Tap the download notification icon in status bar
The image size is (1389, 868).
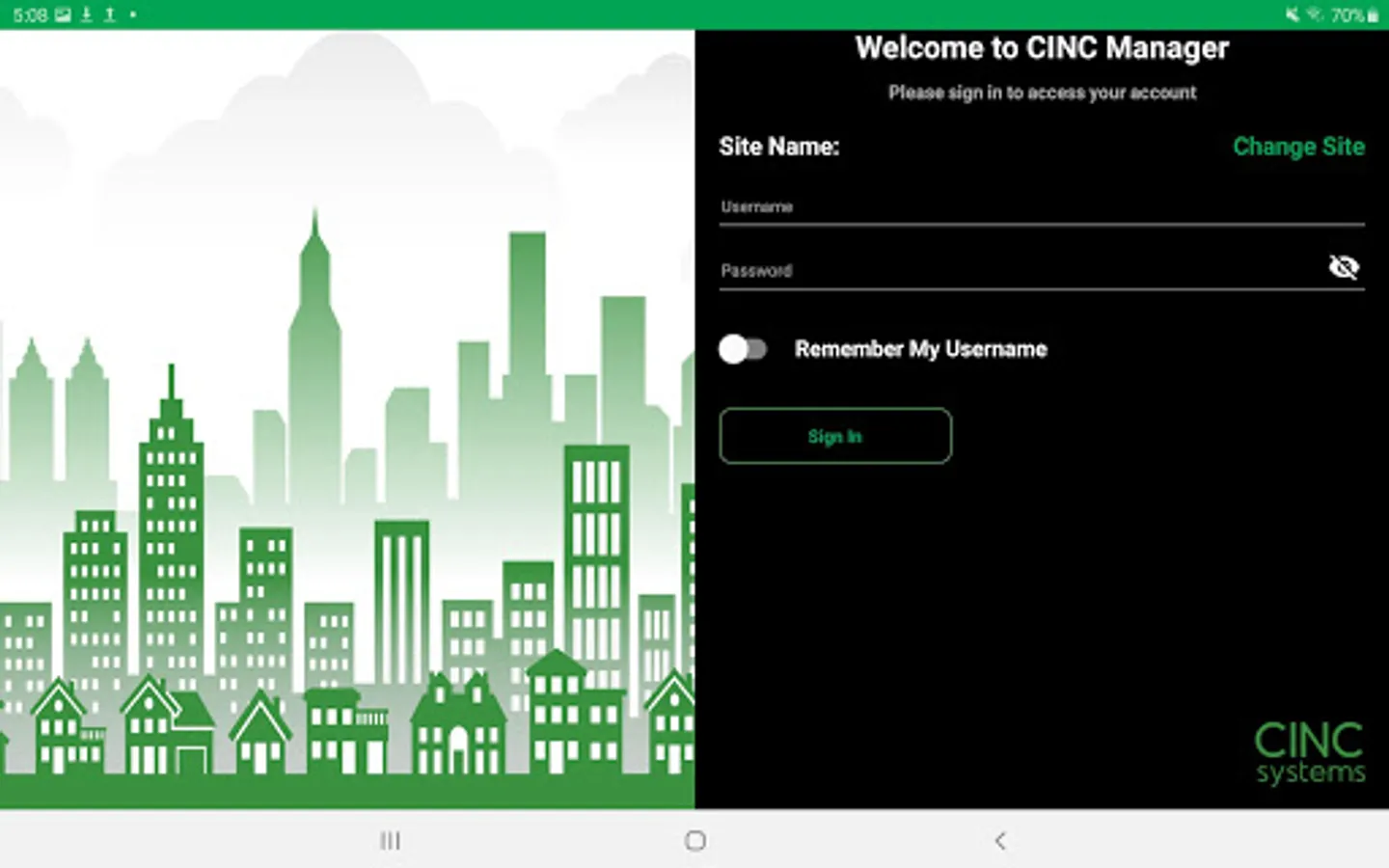(x=87, y=14)
